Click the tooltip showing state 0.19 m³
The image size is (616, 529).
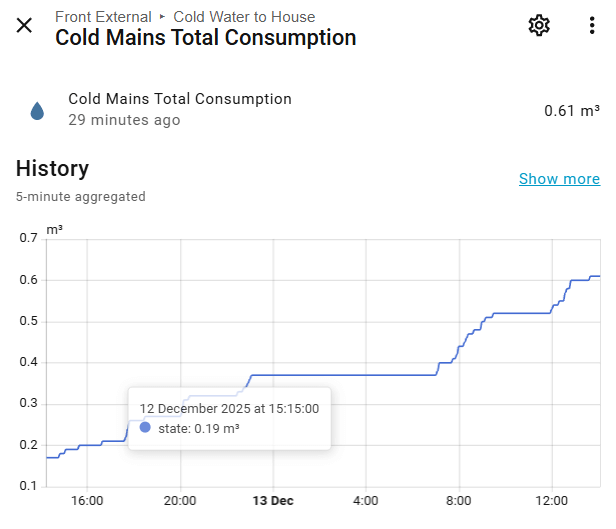pos(229,418)
